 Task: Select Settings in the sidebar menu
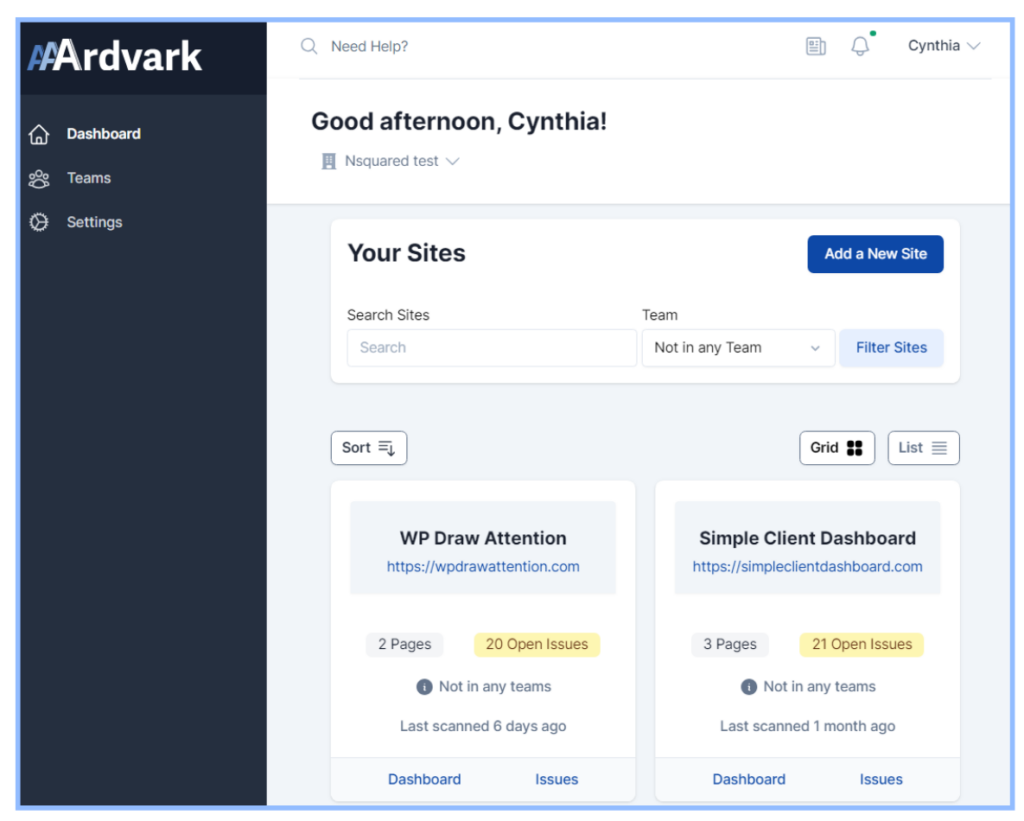pos(94,222)
